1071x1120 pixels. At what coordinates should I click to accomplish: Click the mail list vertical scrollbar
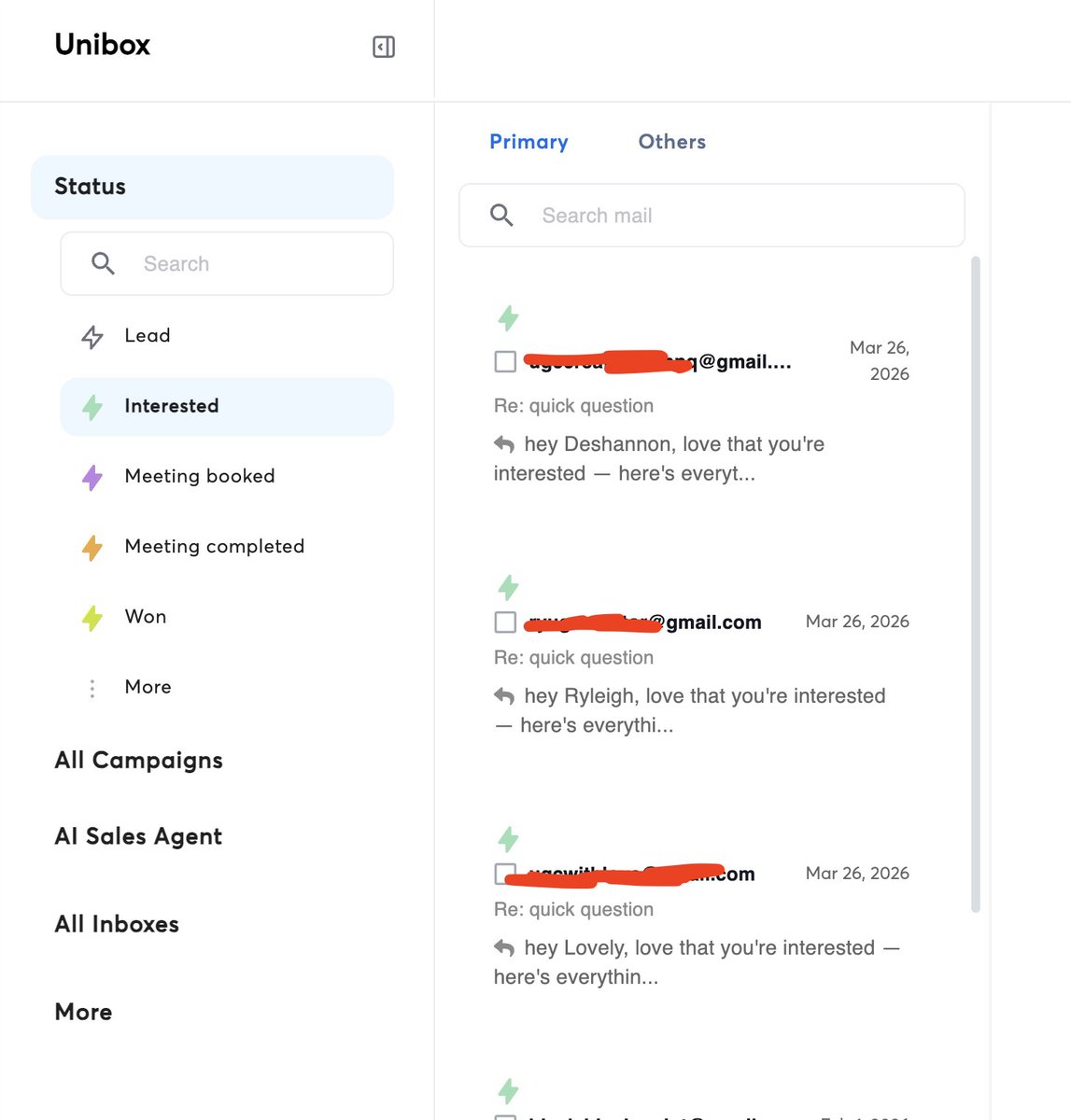[976, 584]
